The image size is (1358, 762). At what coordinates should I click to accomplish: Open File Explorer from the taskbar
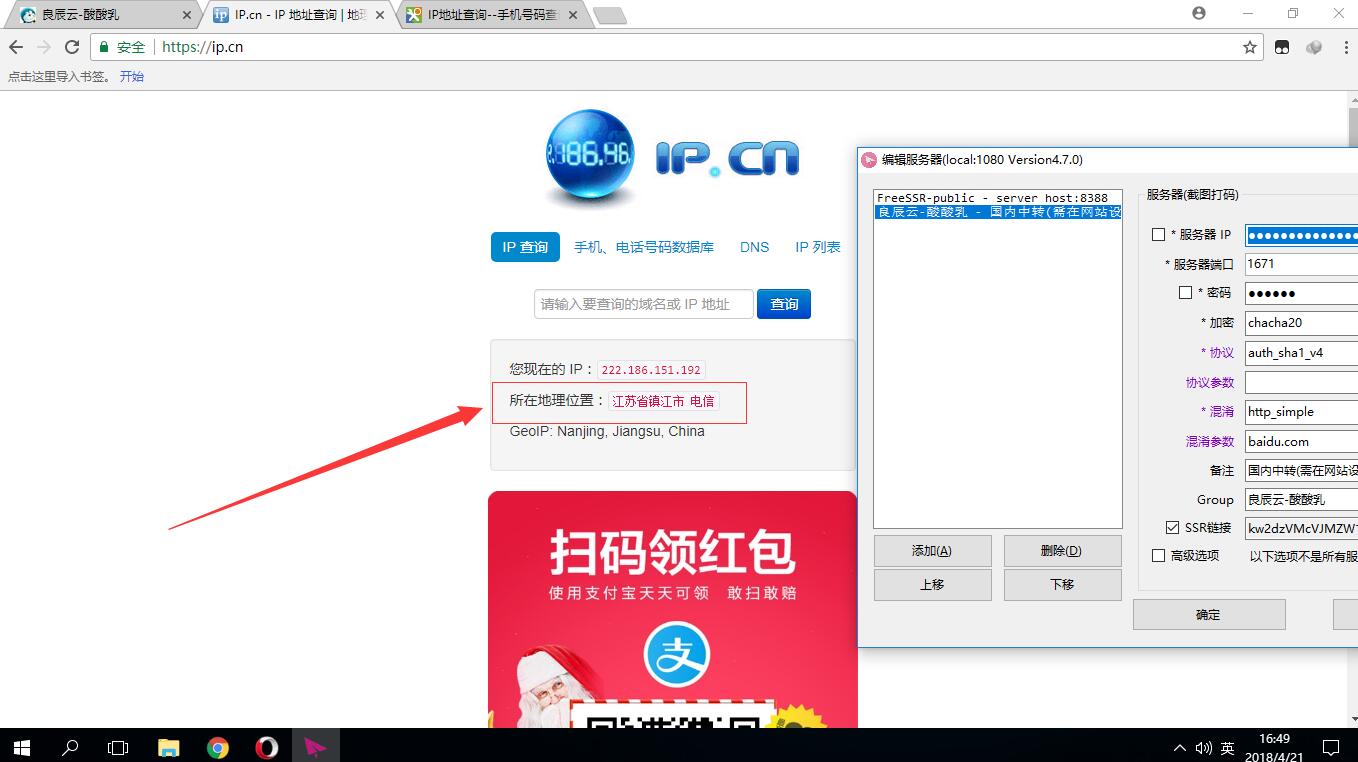168,747
